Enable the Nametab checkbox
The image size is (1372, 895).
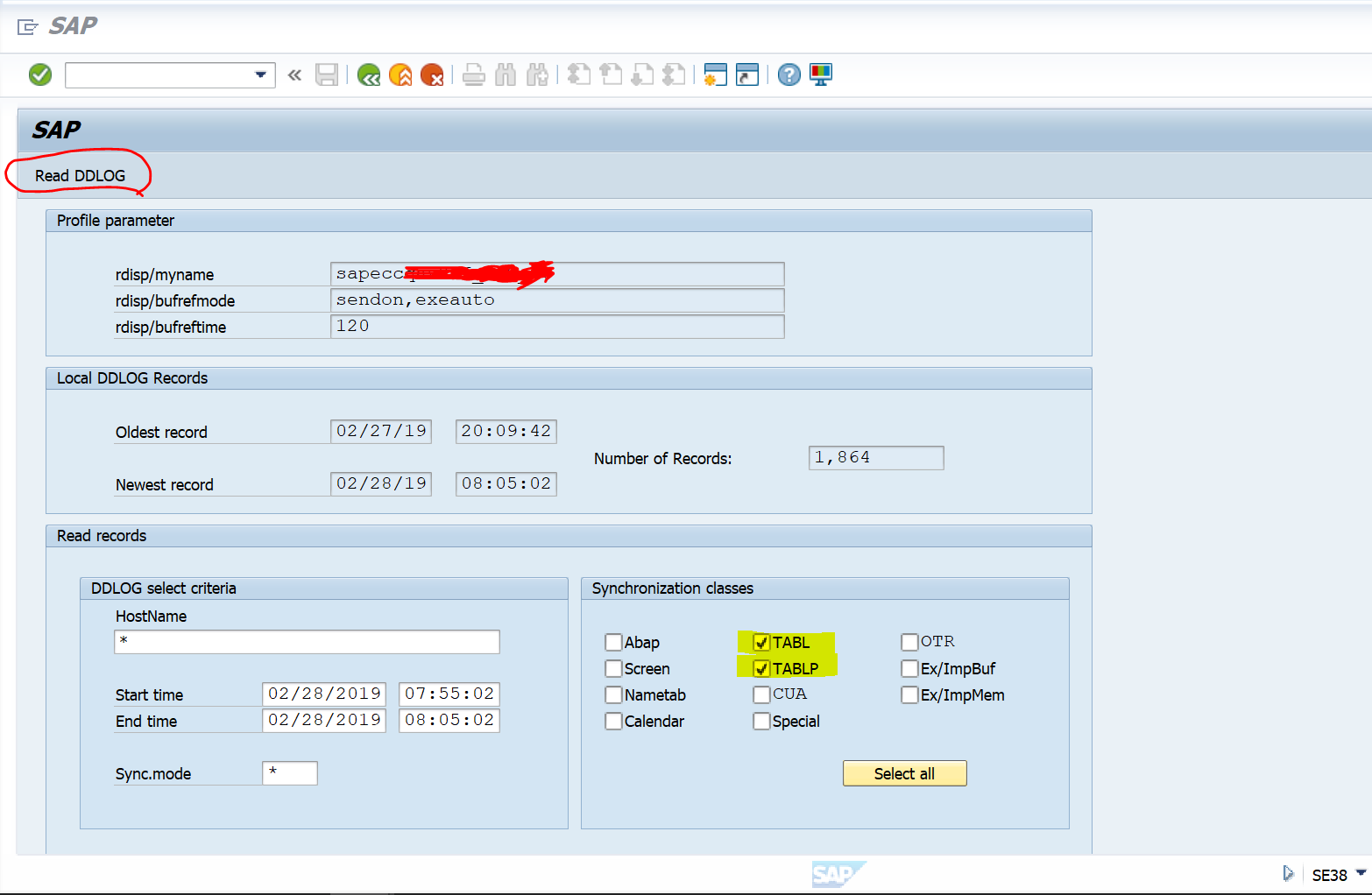(614, 694)
